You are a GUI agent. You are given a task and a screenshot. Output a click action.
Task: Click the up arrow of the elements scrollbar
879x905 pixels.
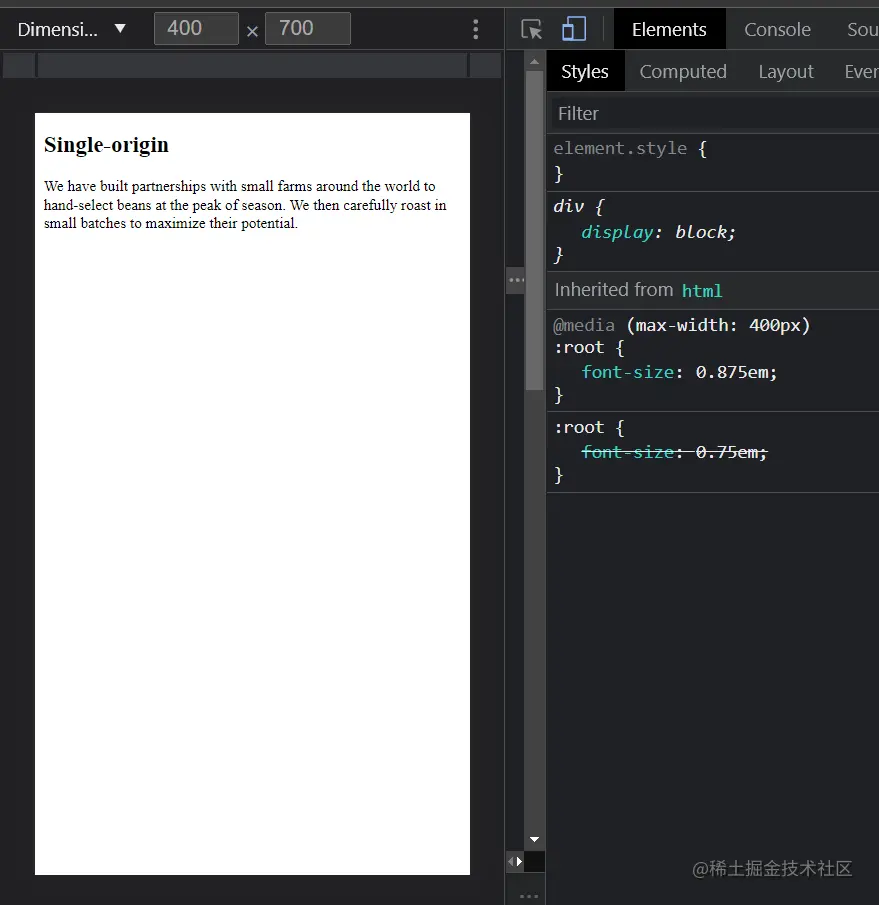pos(534,61)
